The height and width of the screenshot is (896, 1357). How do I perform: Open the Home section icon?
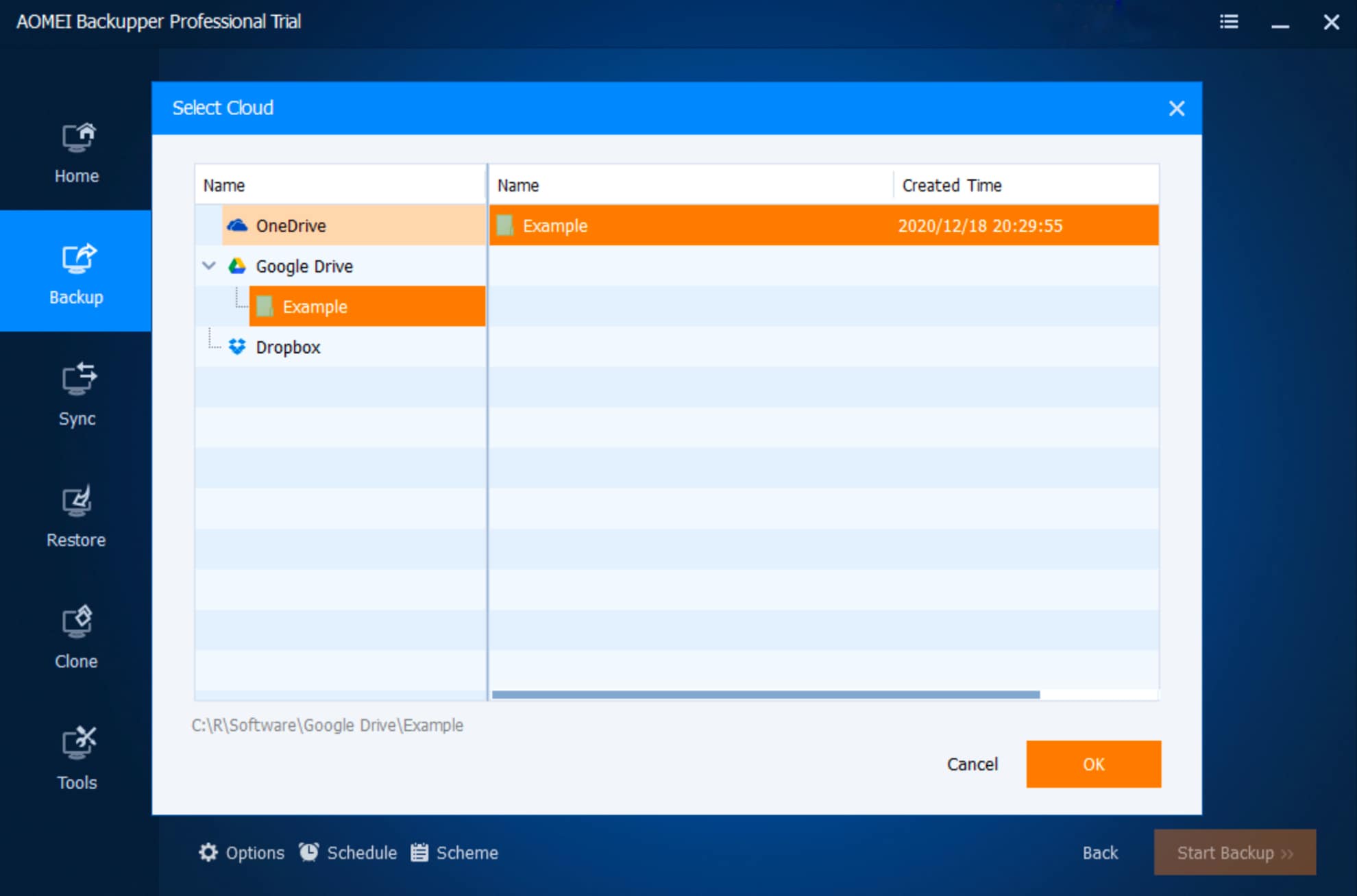pos(78,138)
